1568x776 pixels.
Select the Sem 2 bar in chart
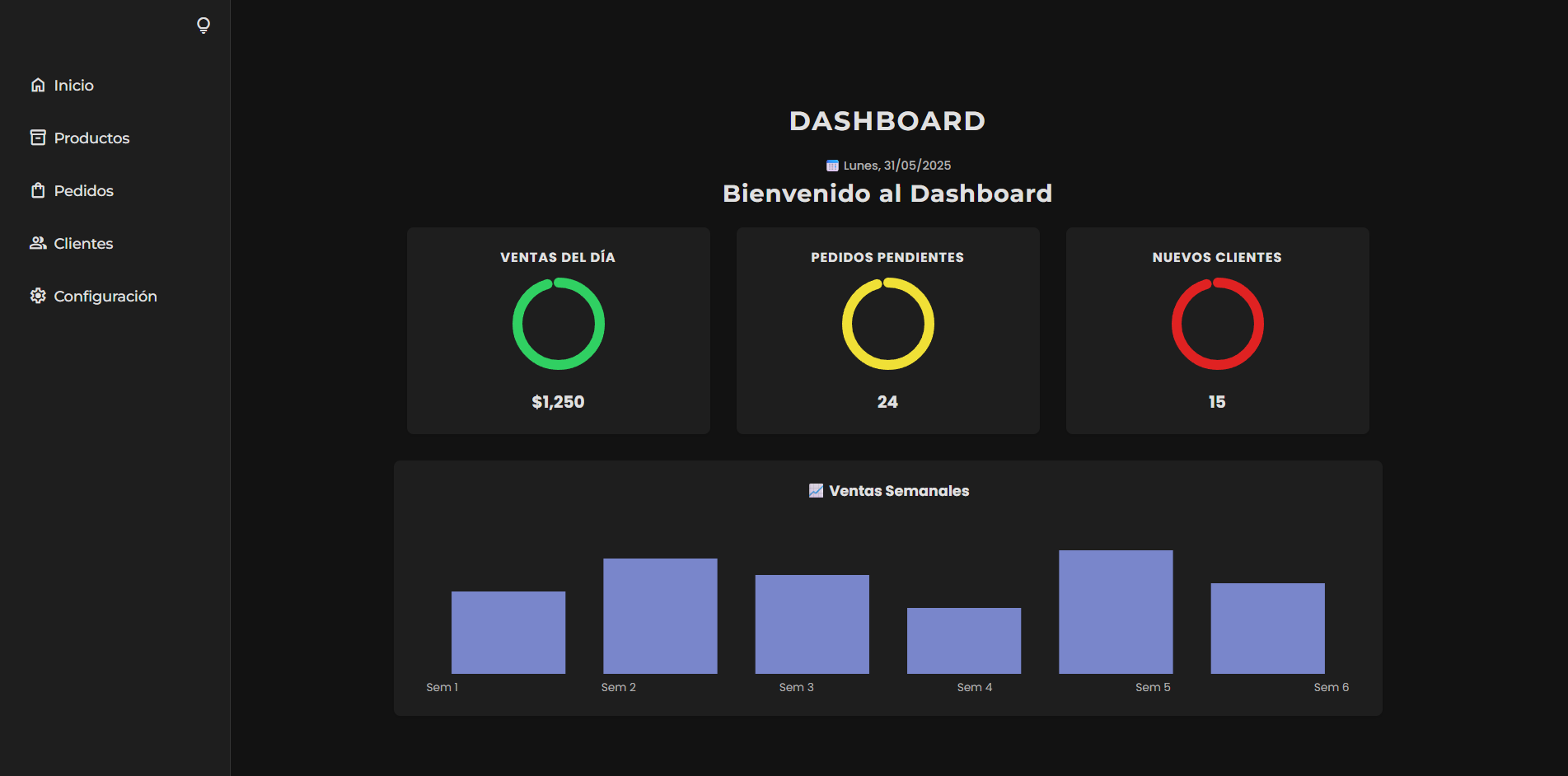660,616
